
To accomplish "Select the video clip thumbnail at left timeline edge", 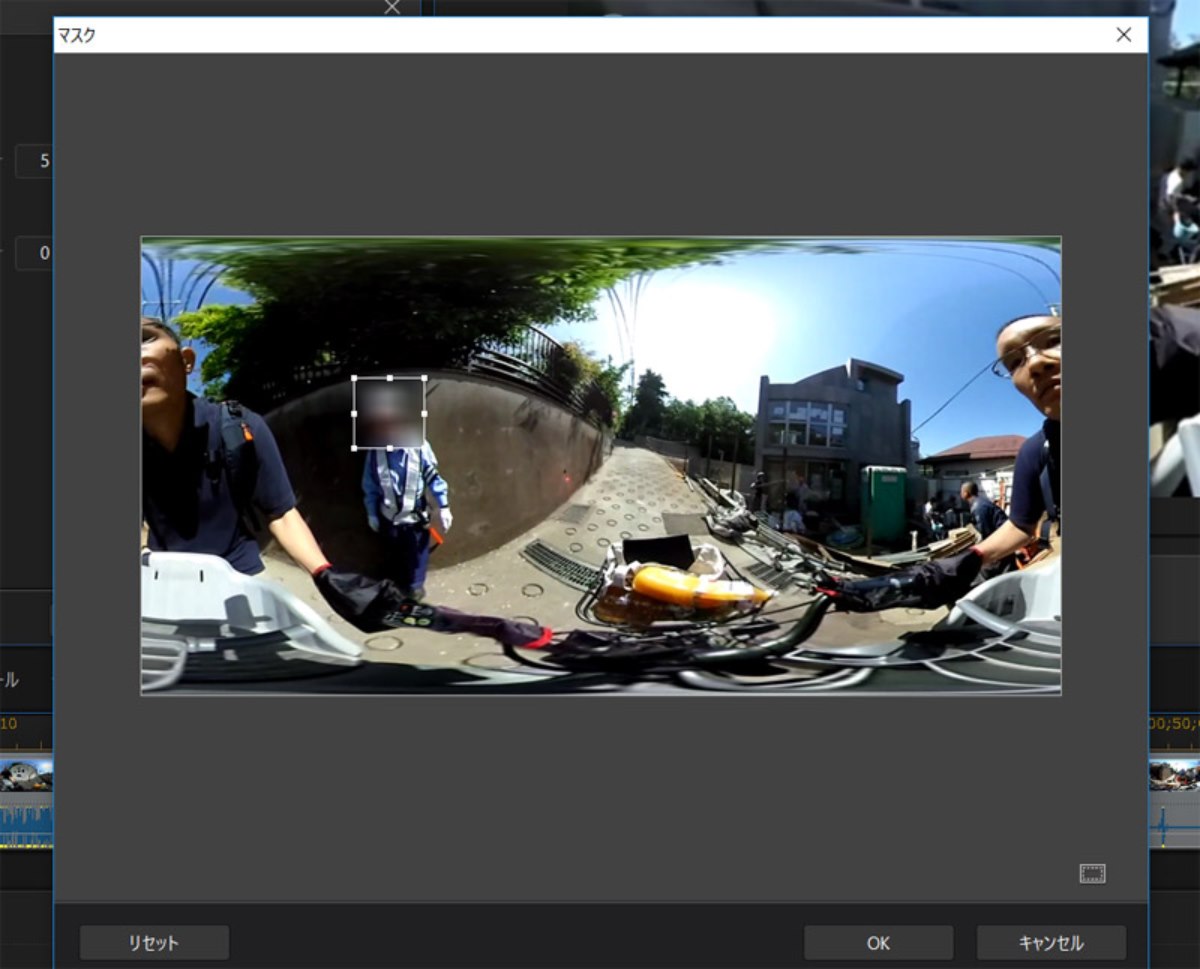I will click(26, 776).
